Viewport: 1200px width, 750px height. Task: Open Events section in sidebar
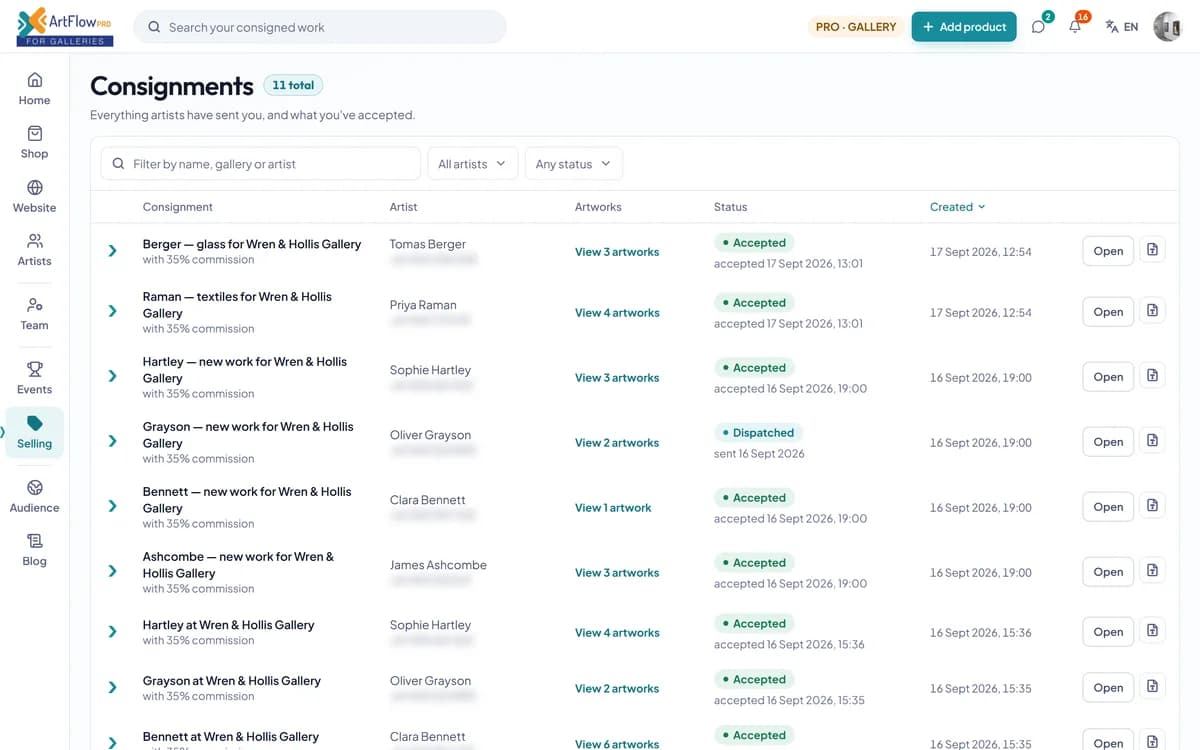click(x=34, y=378)
